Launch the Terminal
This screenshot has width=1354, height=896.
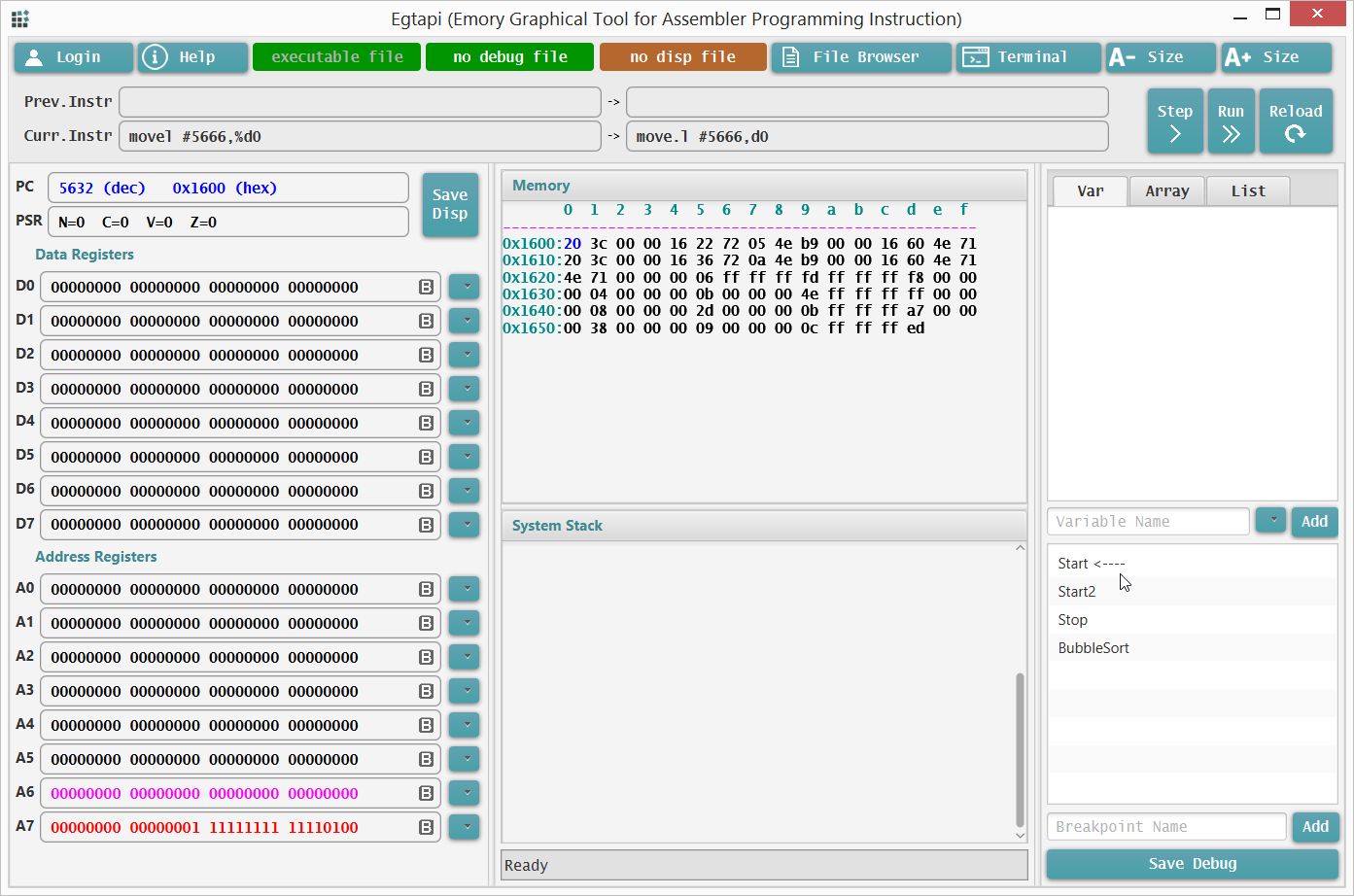(x=1028, y=57)
